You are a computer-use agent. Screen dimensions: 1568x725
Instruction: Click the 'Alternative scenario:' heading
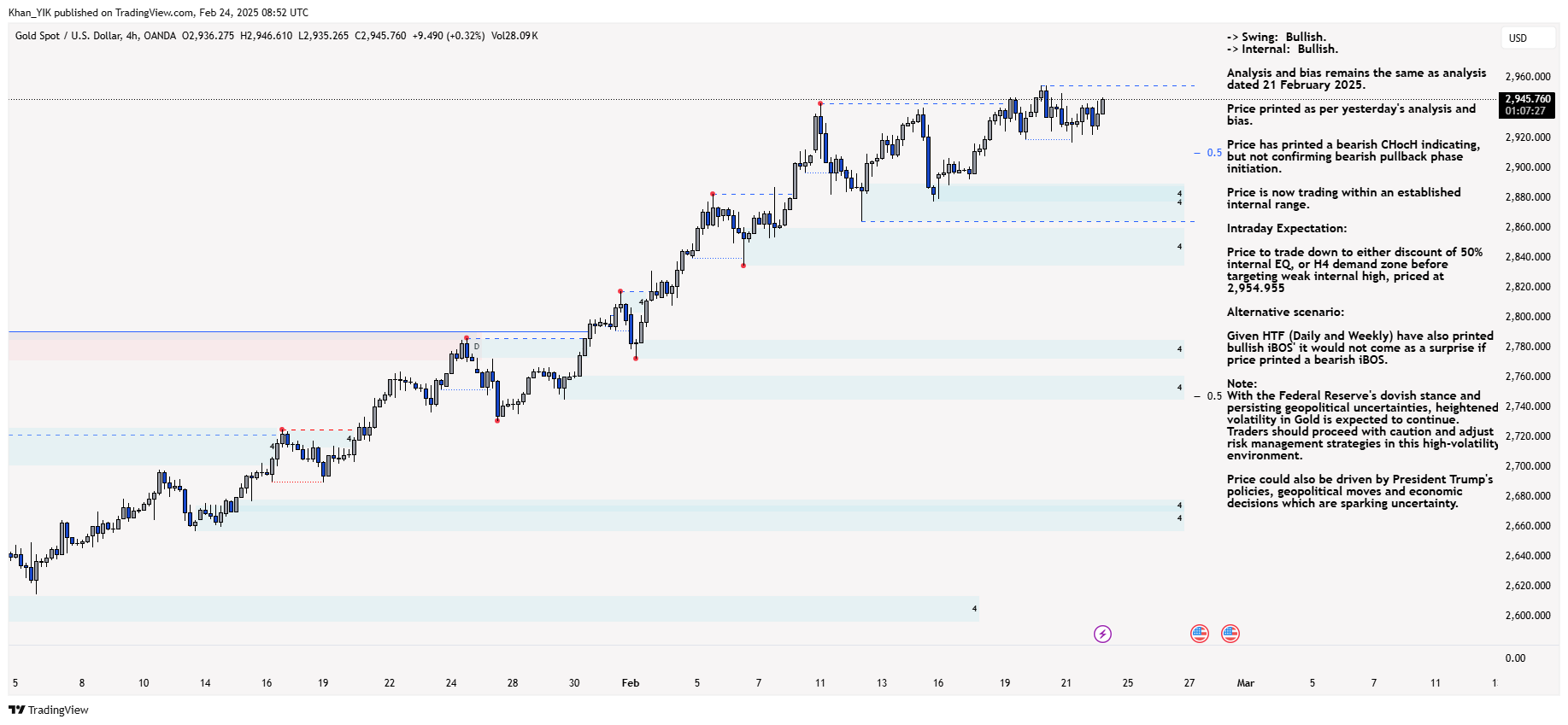click(x=1286, y=312)
